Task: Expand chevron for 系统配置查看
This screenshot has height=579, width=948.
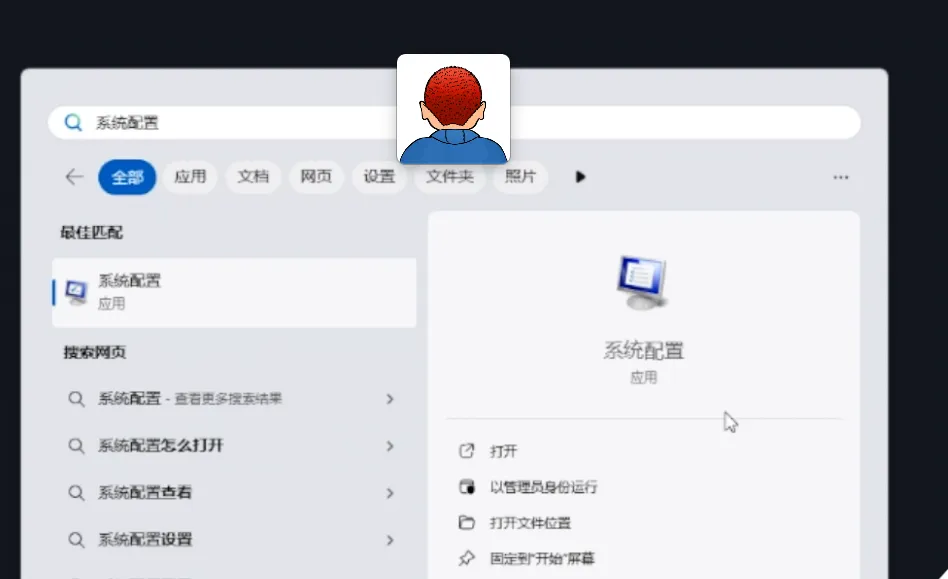Action: [x=390, y=493]
